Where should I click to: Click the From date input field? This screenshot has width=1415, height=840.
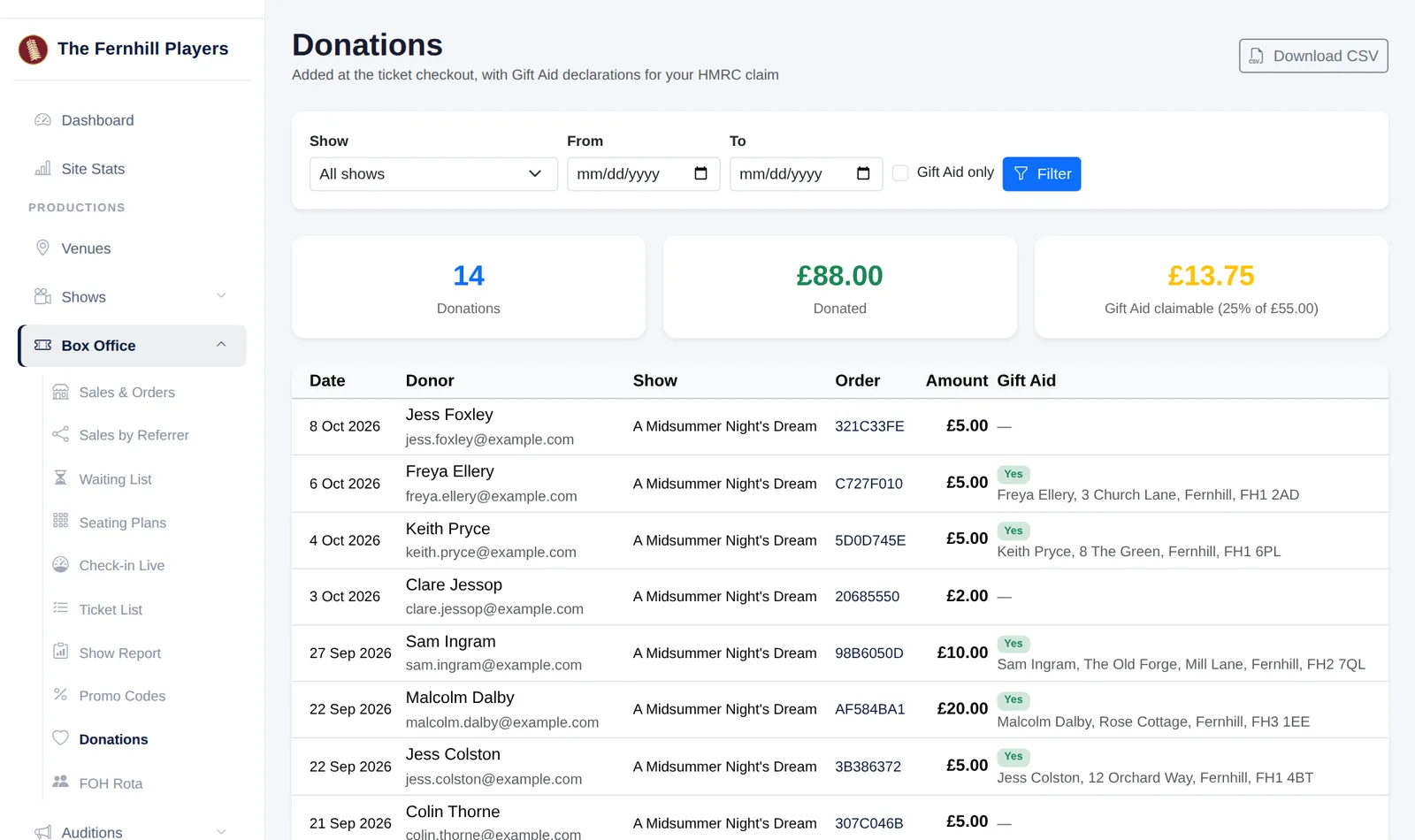pyautogui.click(x=643, y=174)
